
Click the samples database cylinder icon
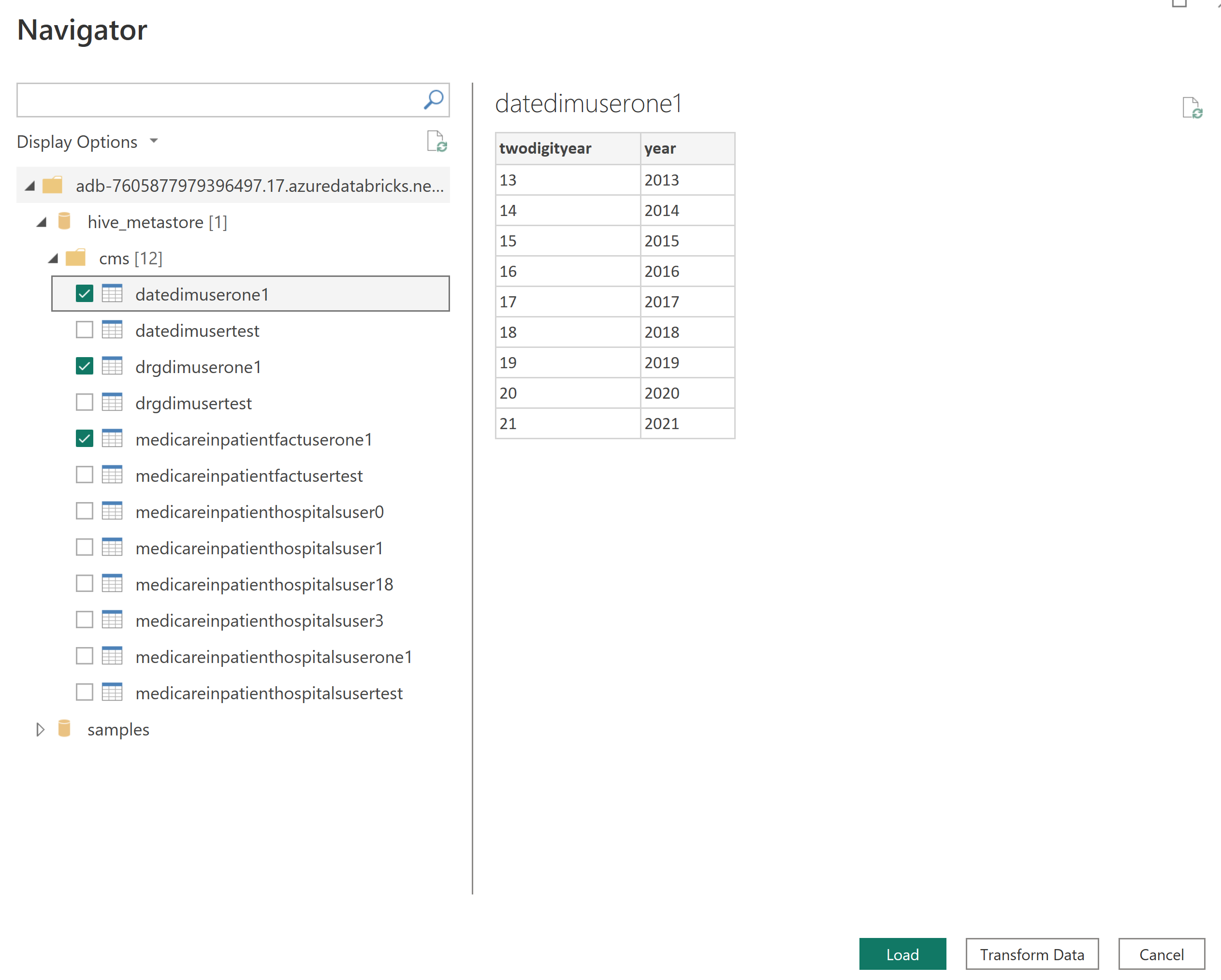tap(65, 729)
